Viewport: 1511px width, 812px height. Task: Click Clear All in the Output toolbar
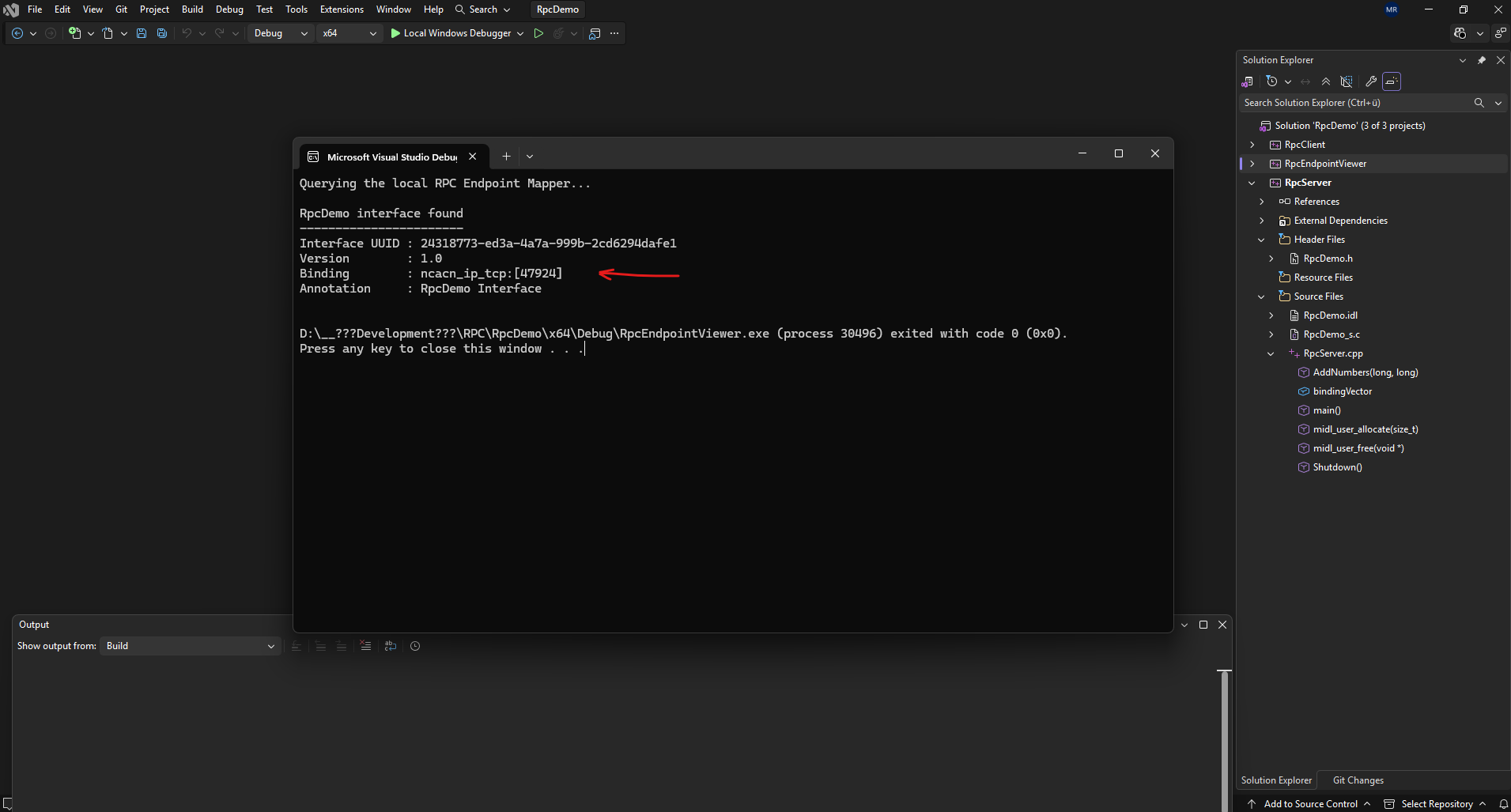click(x=365, y=646)
